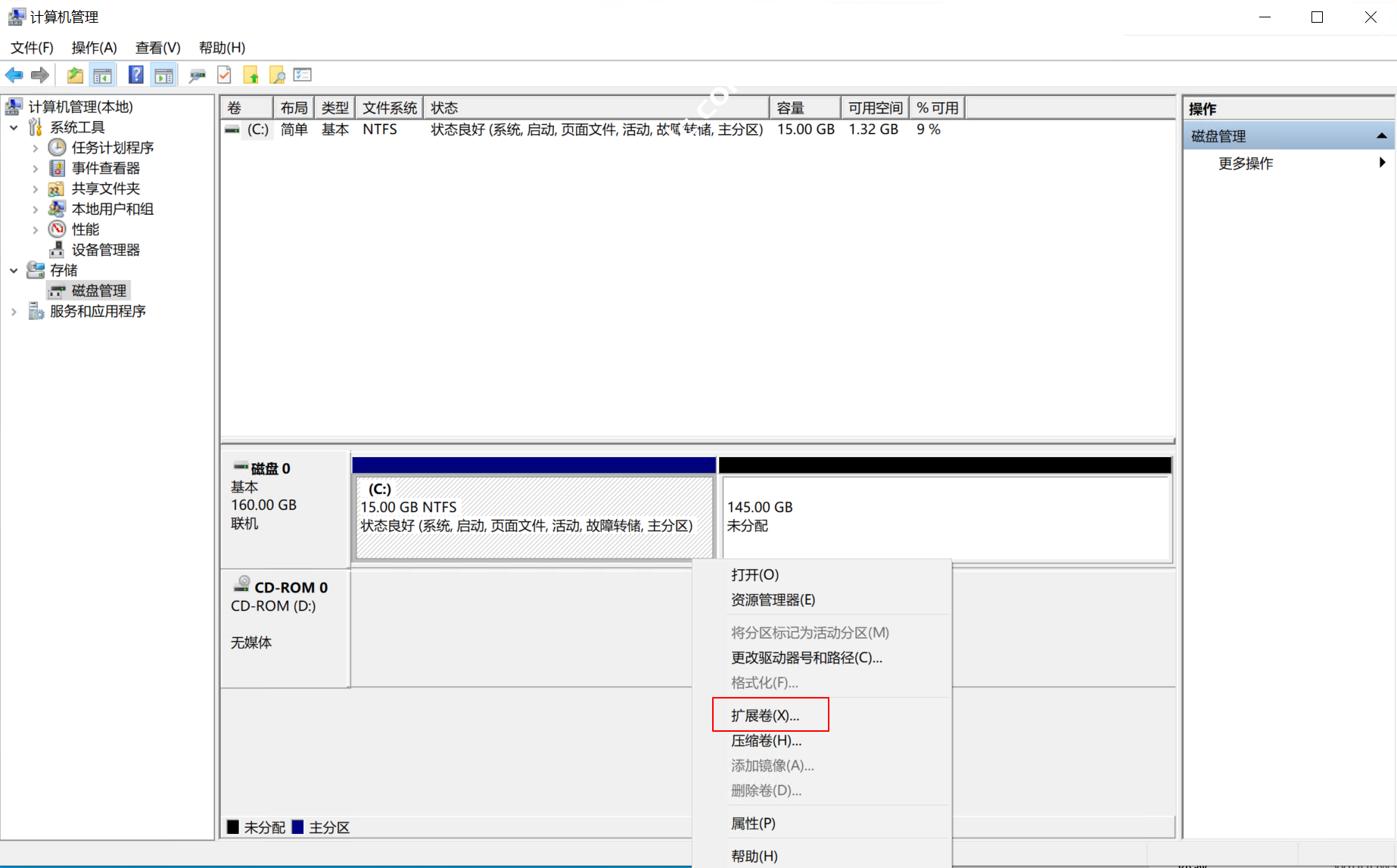Click the document with red checkmark icon
Image resolution: width=1397 pixels, height=868 pixels.
pos(224,75)
